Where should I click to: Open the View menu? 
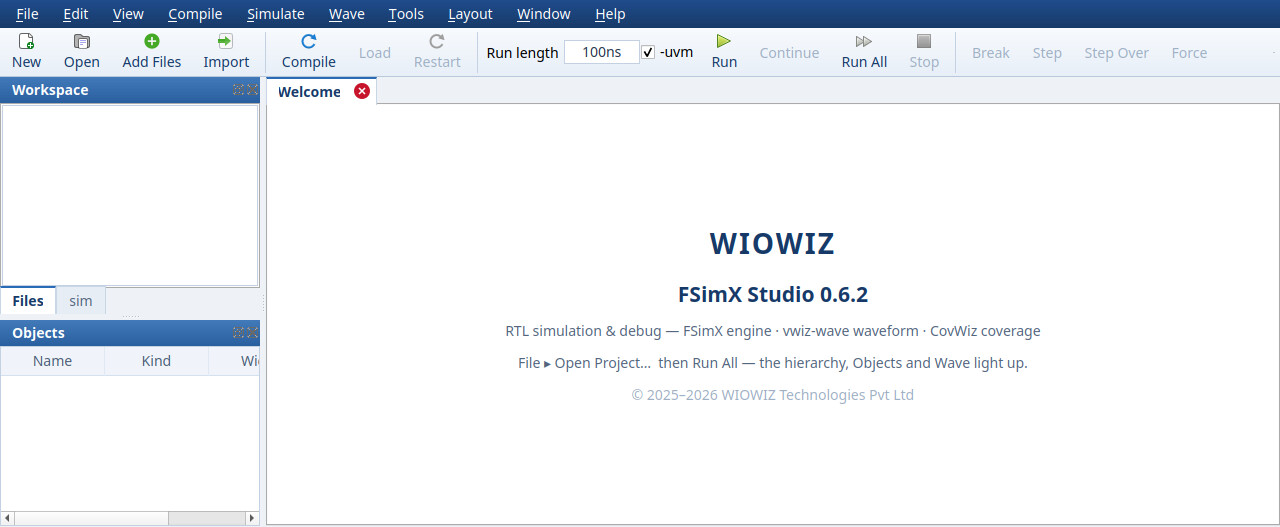128,14
